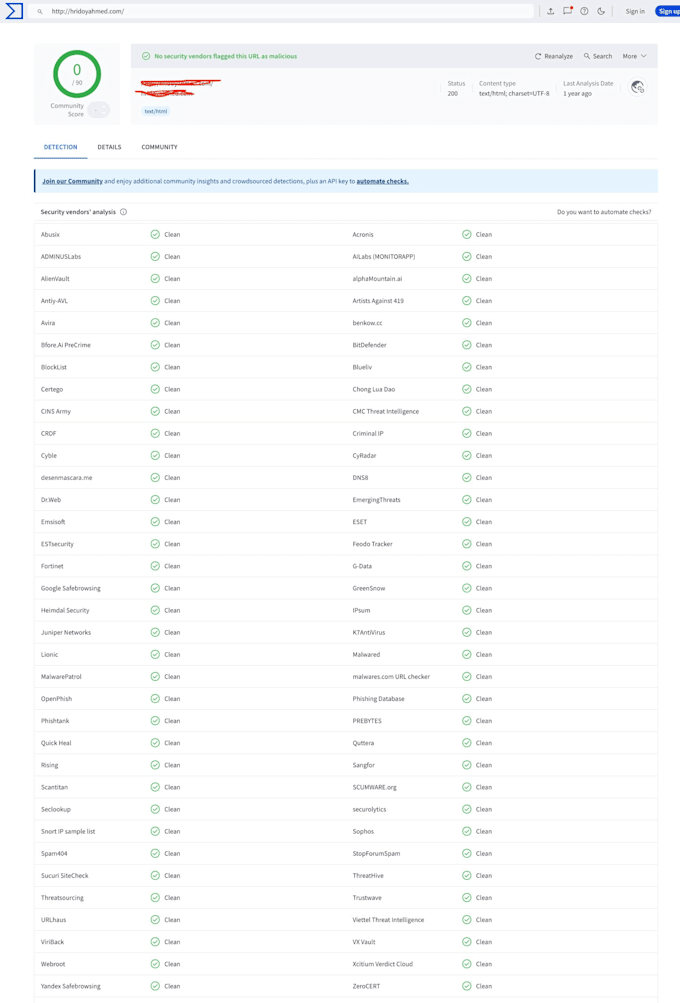Click the clean check icon for Phishtank
This screenshot has width=680, height=1003.
[x=155, y=721]
